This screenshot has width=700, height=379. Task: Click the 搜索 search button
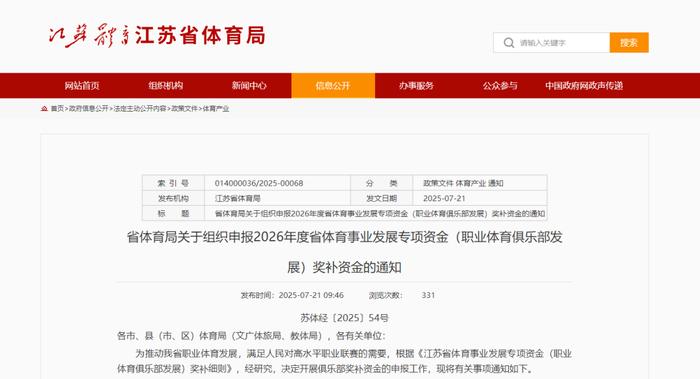(629, 43)
